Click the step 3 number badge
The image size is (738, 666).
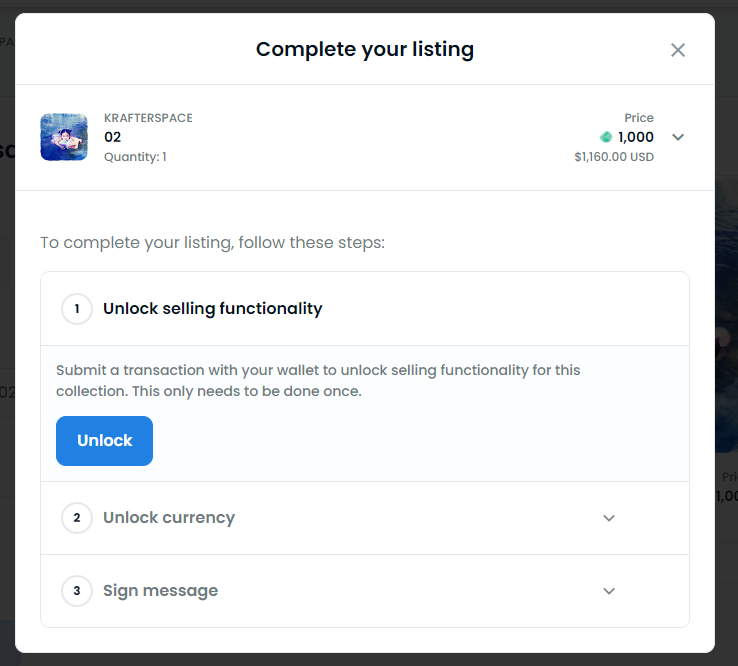pyautogui.click(x=77, y=591)
